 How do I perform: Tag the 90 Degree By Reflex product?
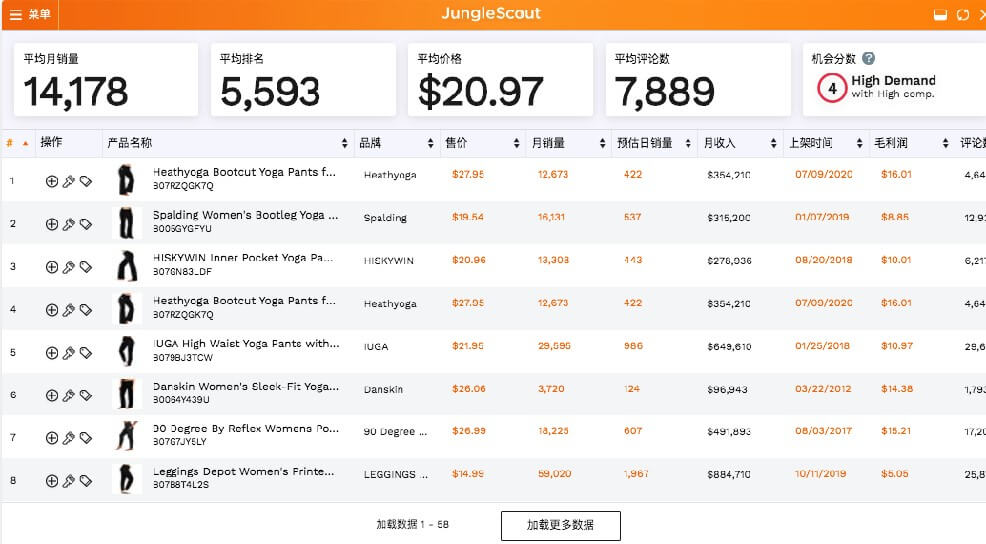point(86,438)
